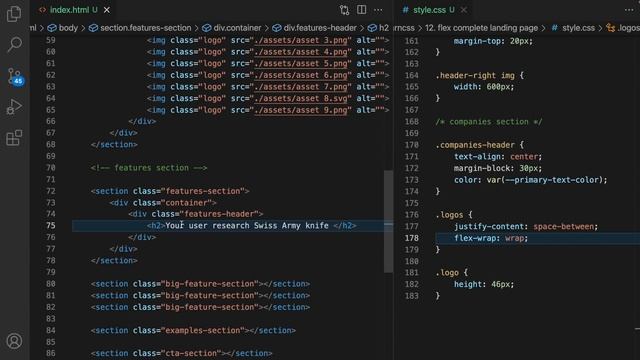Click the "examples-section" class value

click(203, 330)
